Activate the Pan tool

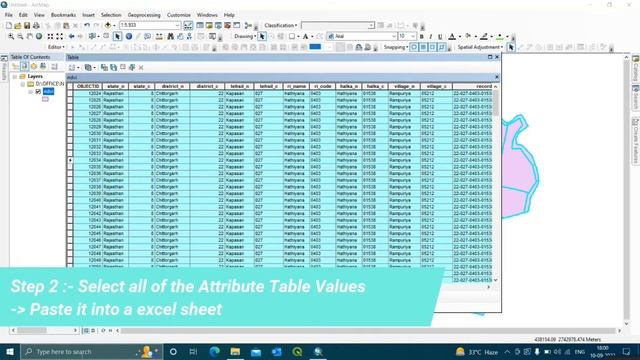point(29,37)
